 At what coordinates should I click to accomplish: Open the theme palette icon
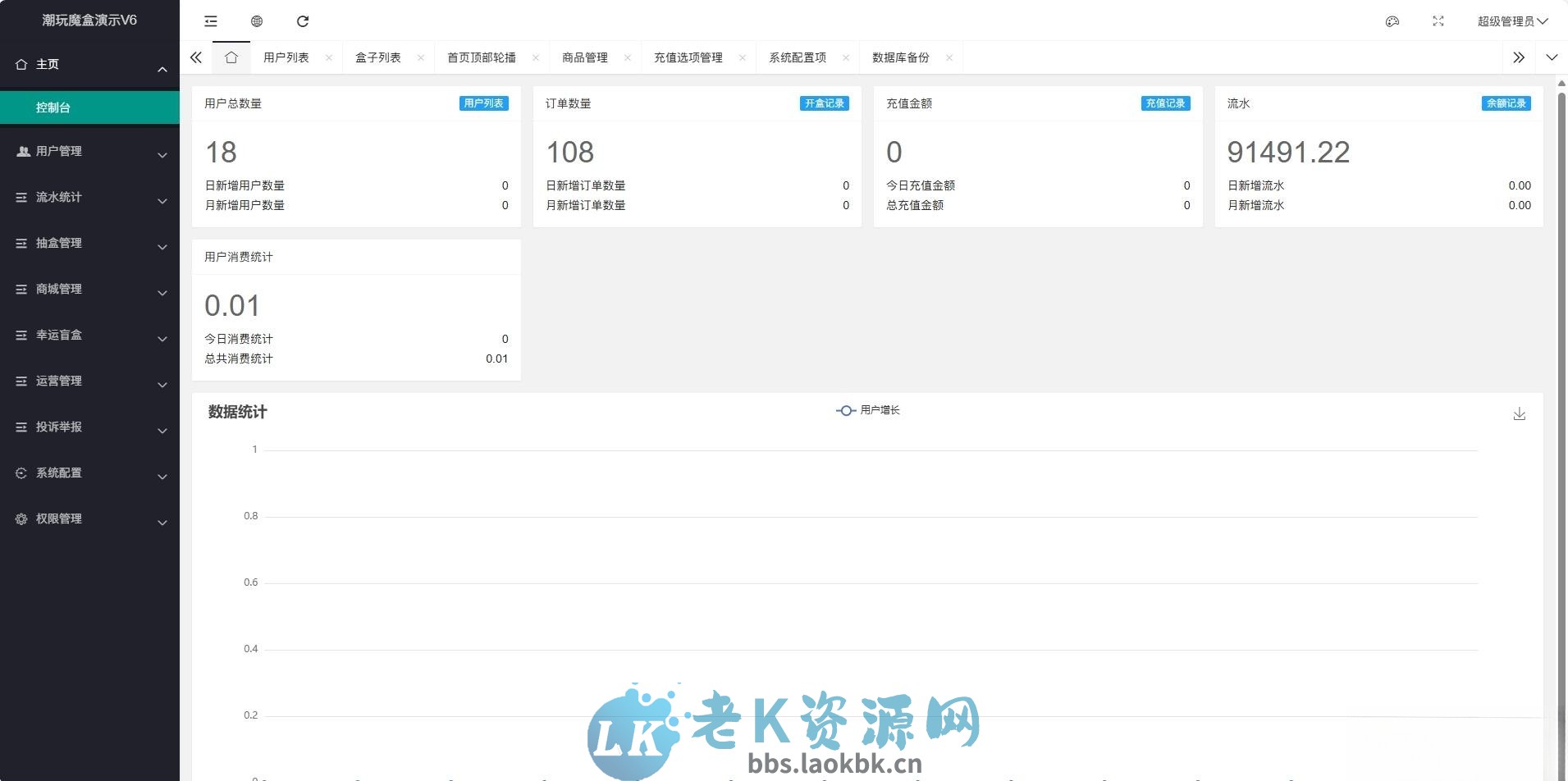[x=1392, y=21]
